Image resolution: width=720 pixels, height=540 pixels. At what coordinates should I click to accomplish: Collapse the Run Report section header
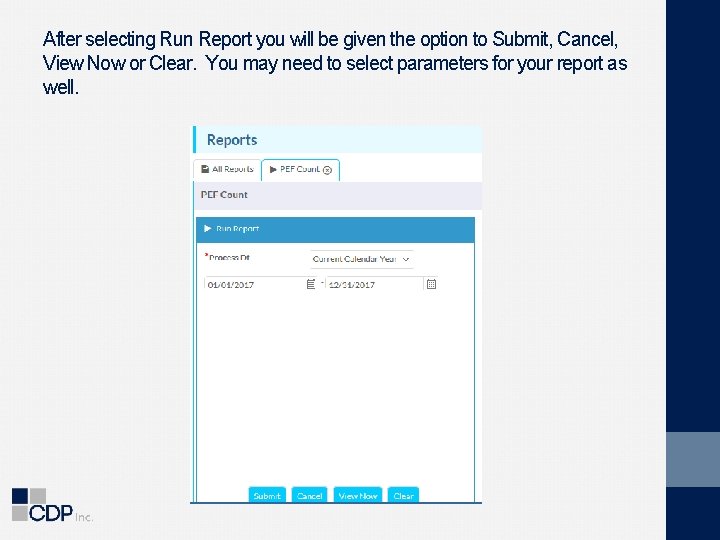pyautogui.click(x=335, y=229)
